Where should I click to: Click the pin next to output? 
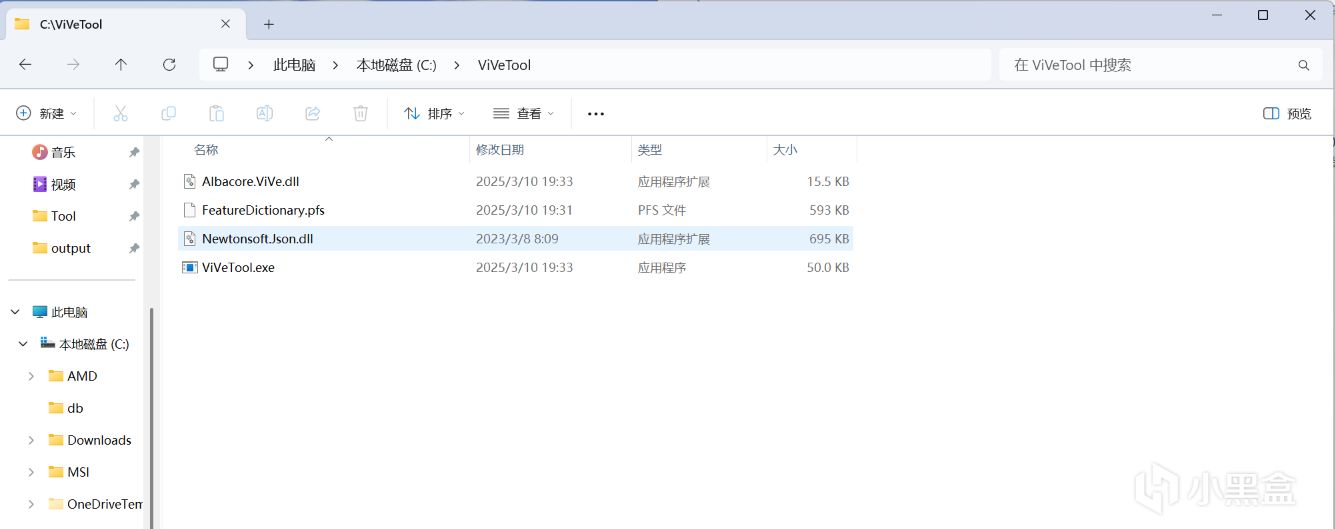click(134, 248)
